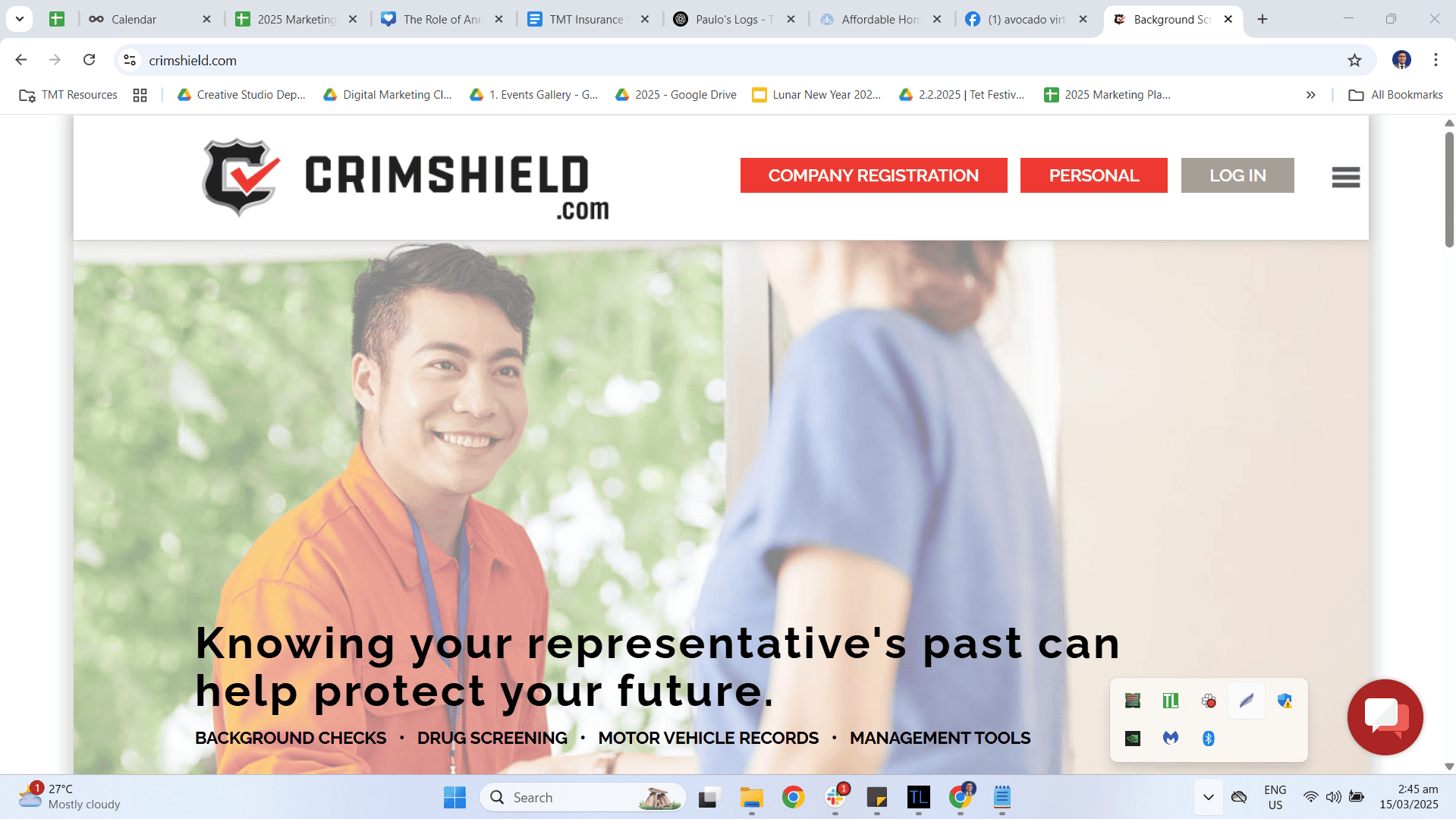Bookmark this page with the star icon
This screenshot has width=1456, height=819.
[1354, 60]
